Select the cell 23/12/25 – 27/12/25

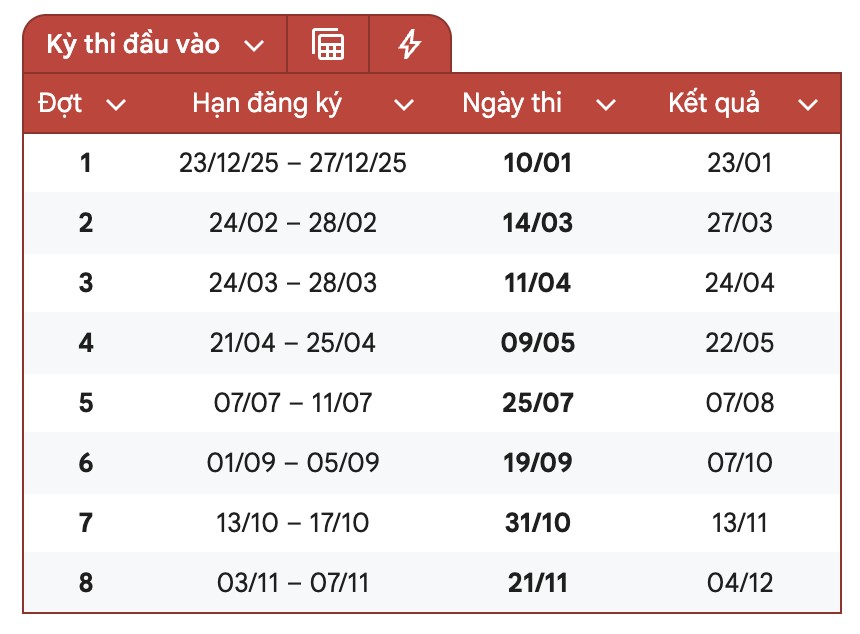pyautogui.click(x=292, y=163)
